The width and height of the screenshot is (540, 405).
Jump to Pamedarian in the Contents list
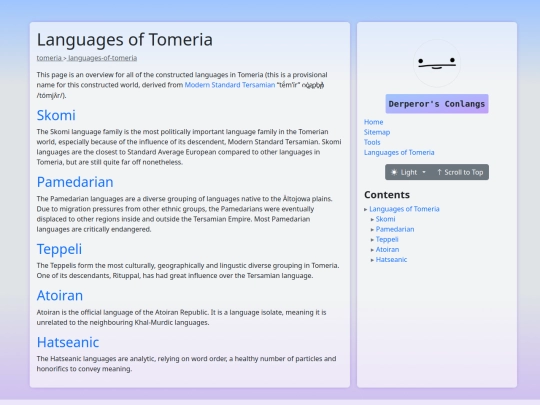(x=395, y=229)
